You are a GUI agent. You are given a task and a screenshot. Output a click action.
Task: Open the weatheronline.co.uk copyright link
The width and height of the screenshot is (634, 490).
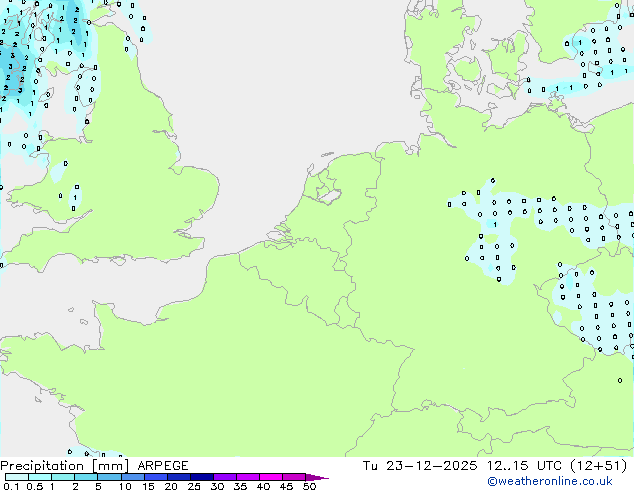pyautogui.click(x=550, y=481)
